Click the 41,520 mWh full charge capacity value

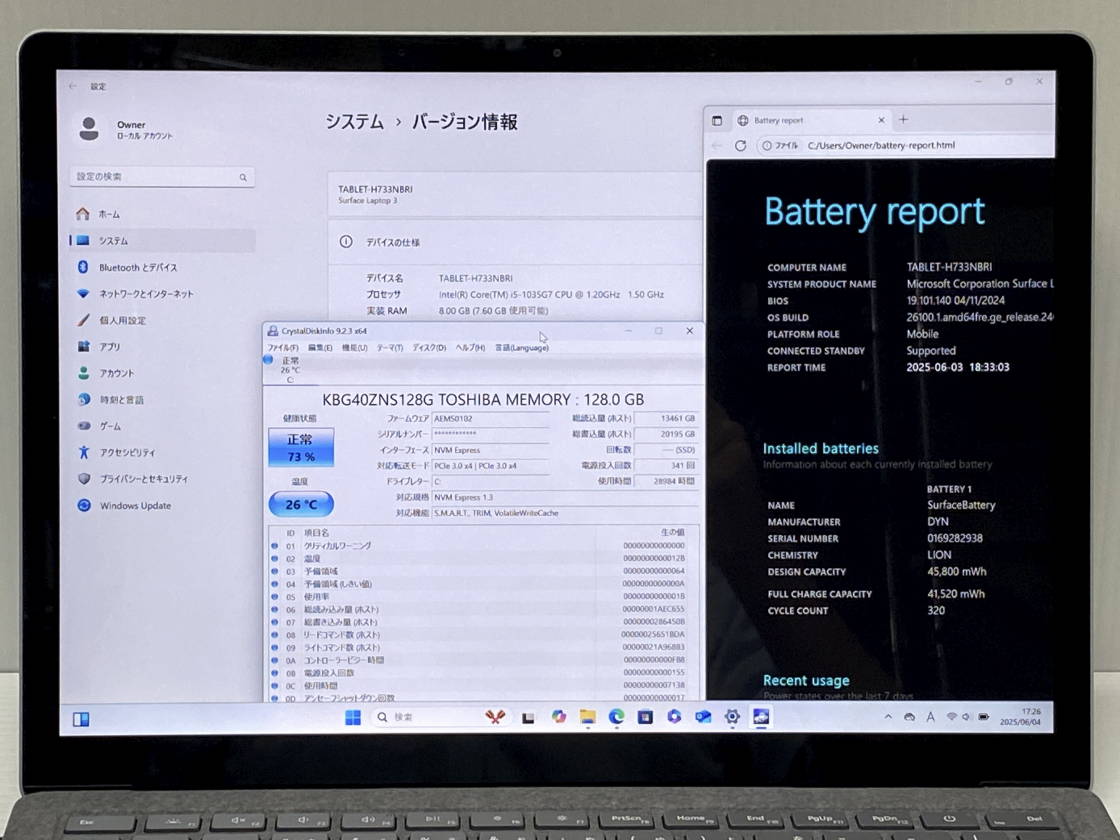pyautogui.click(x=956, y=594)
